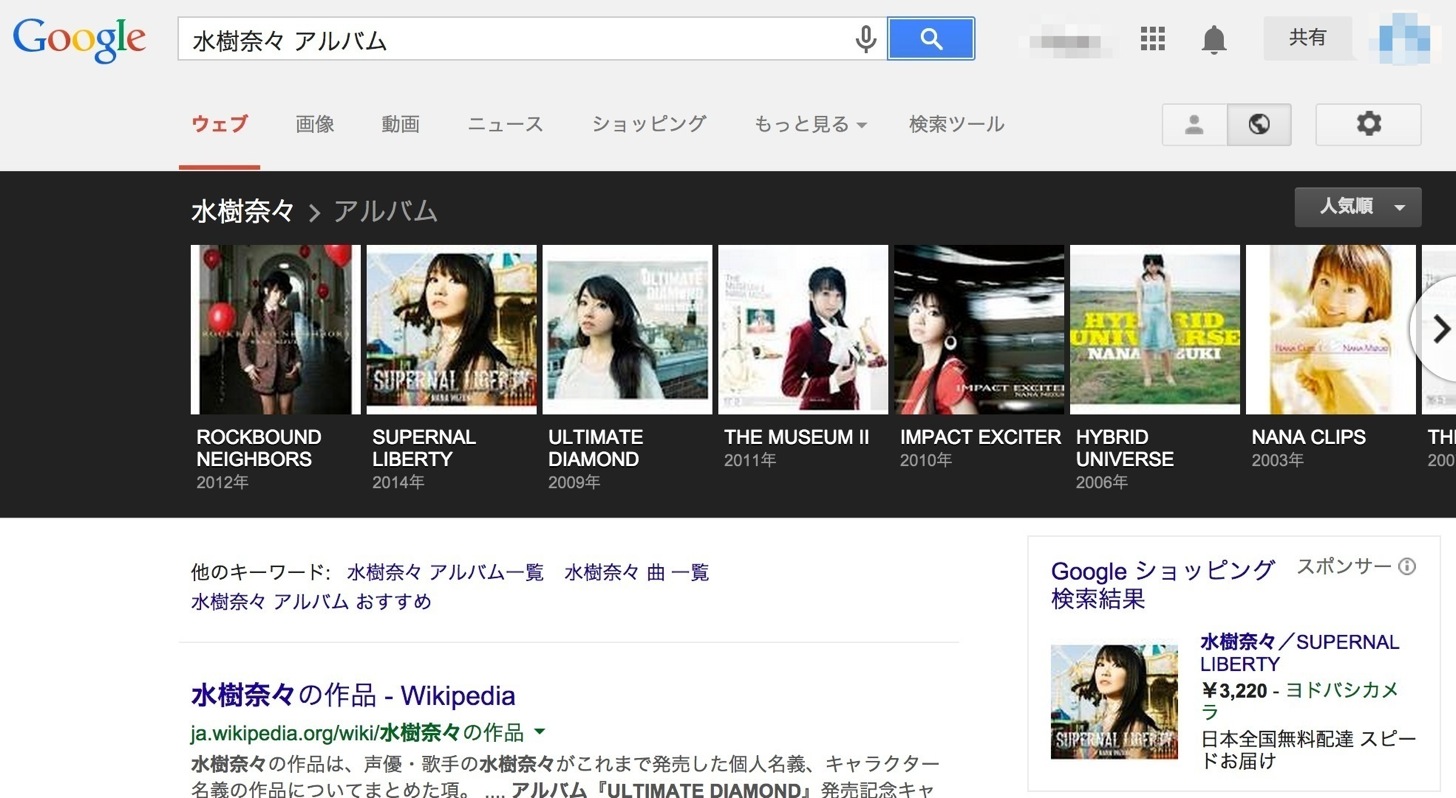Open the notifications bell
This screenshot has width=1456, height=798.
pos(1214,40)
